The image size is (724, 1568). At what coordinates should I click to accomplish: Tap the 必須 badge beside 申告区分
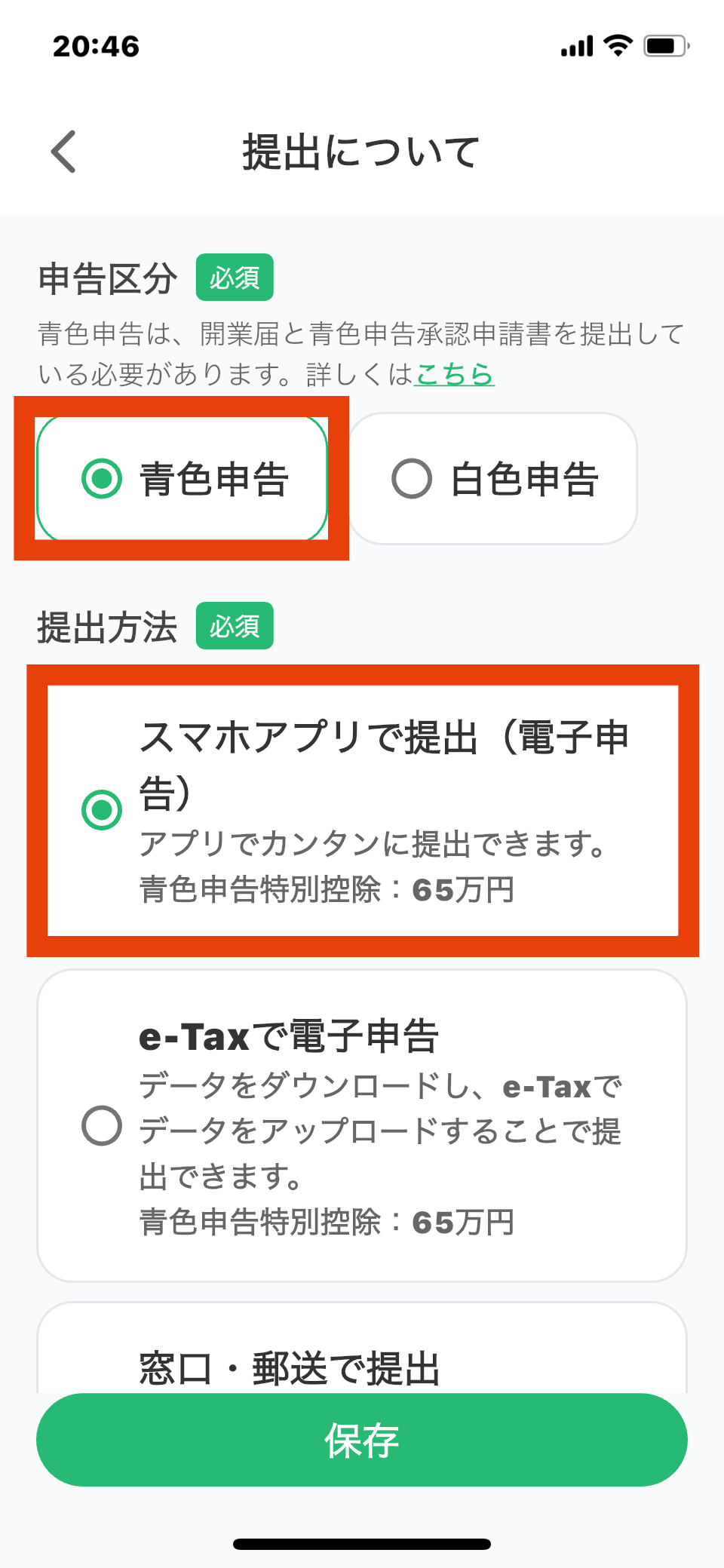point(235,278)
